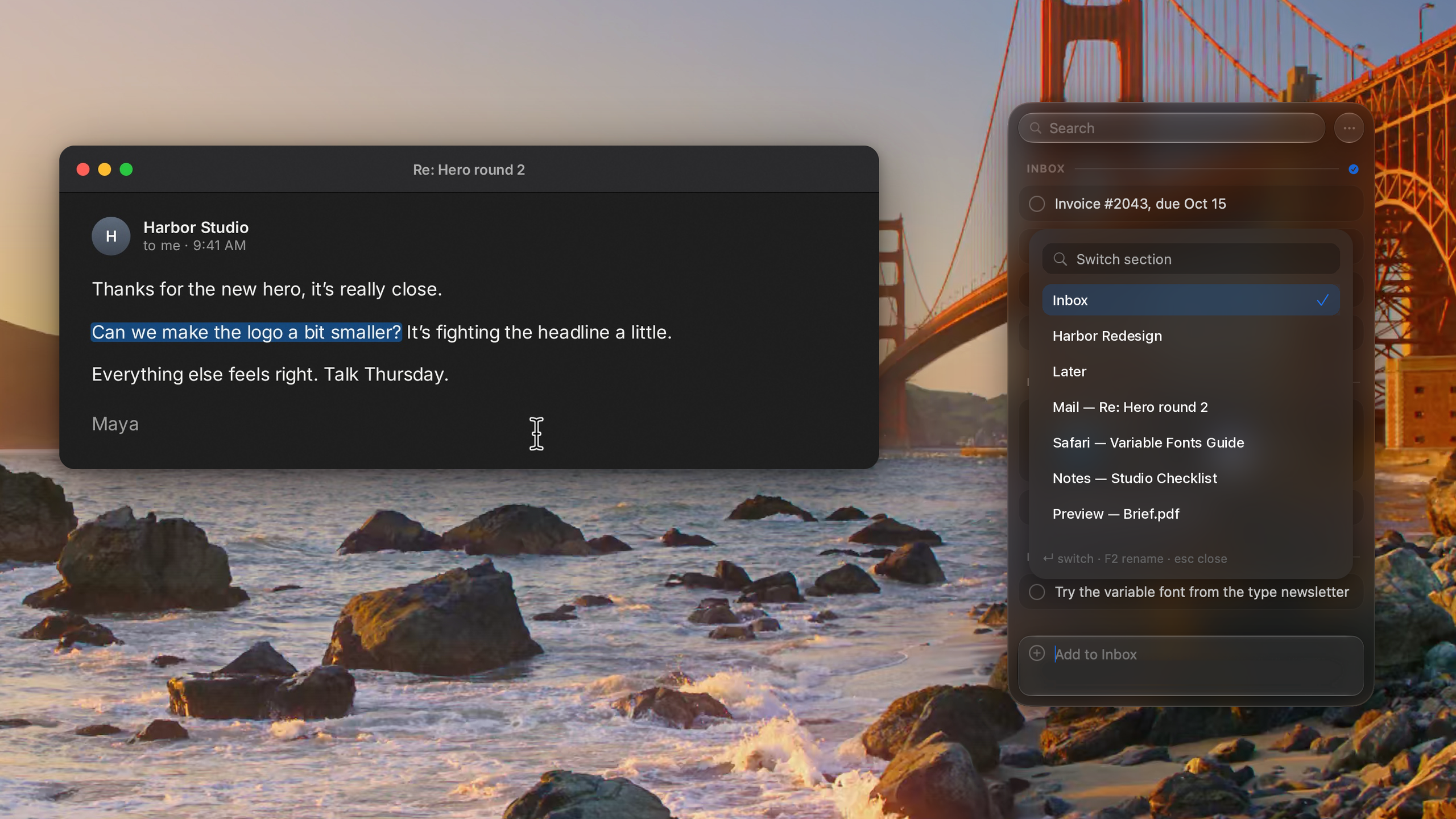The image size is (1456, 819).
Task: Click the magnifier icon in Search field
Action: (1036, 128)
